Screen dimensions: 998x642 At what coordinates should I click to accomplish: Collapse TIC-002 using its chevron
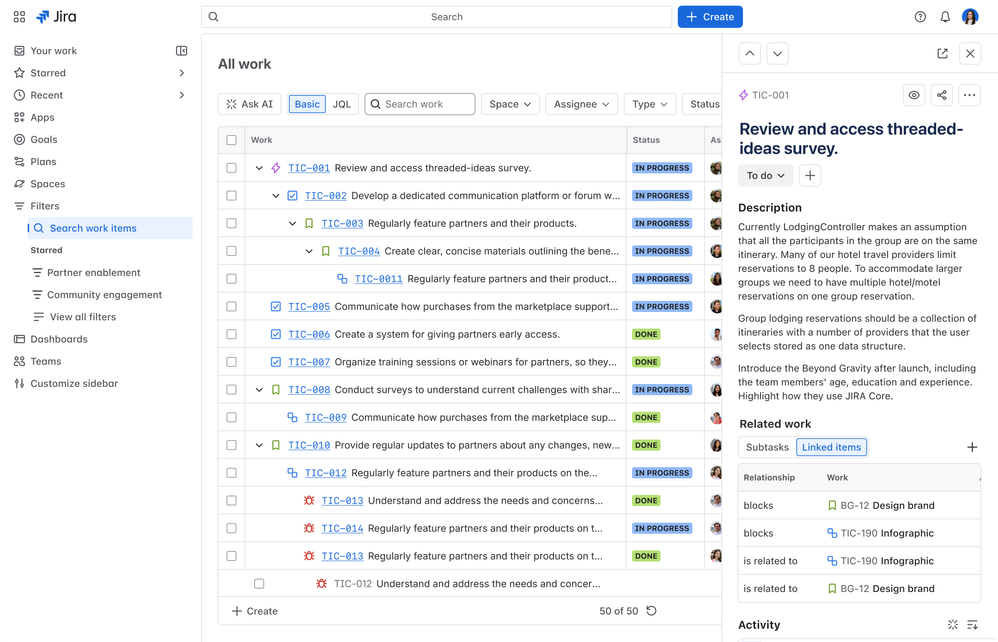[274, 196]
